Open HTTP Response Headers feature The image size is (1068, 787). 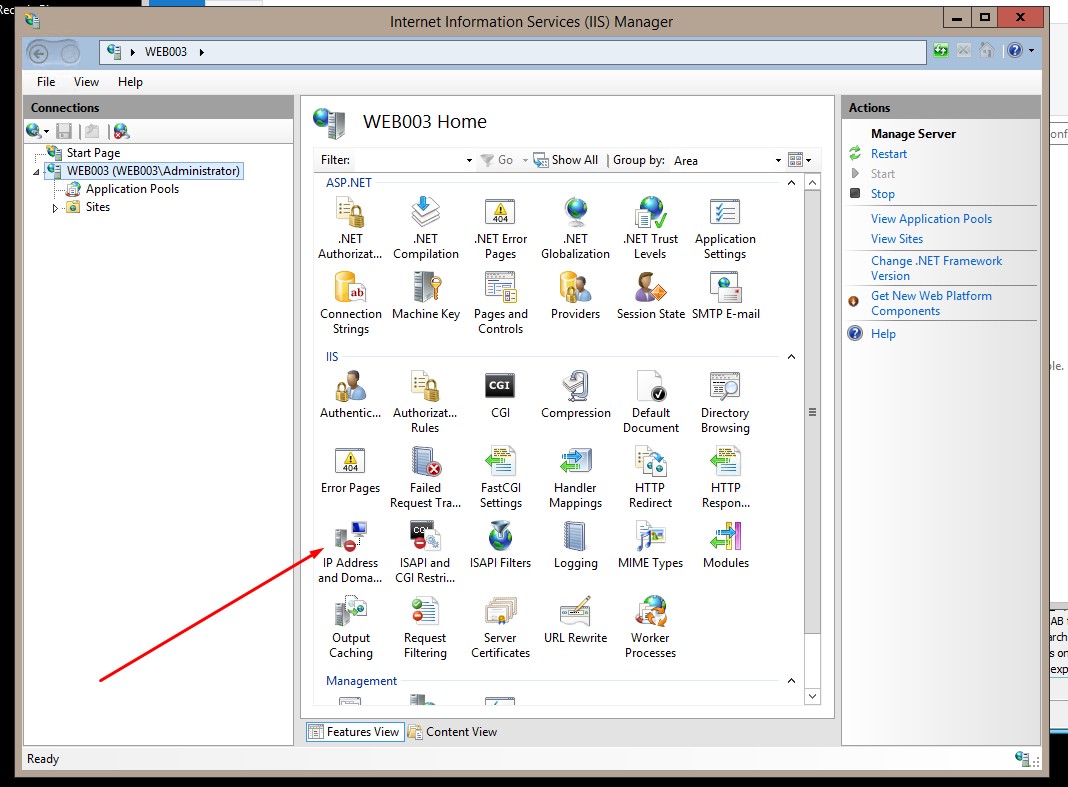point(725,477)
